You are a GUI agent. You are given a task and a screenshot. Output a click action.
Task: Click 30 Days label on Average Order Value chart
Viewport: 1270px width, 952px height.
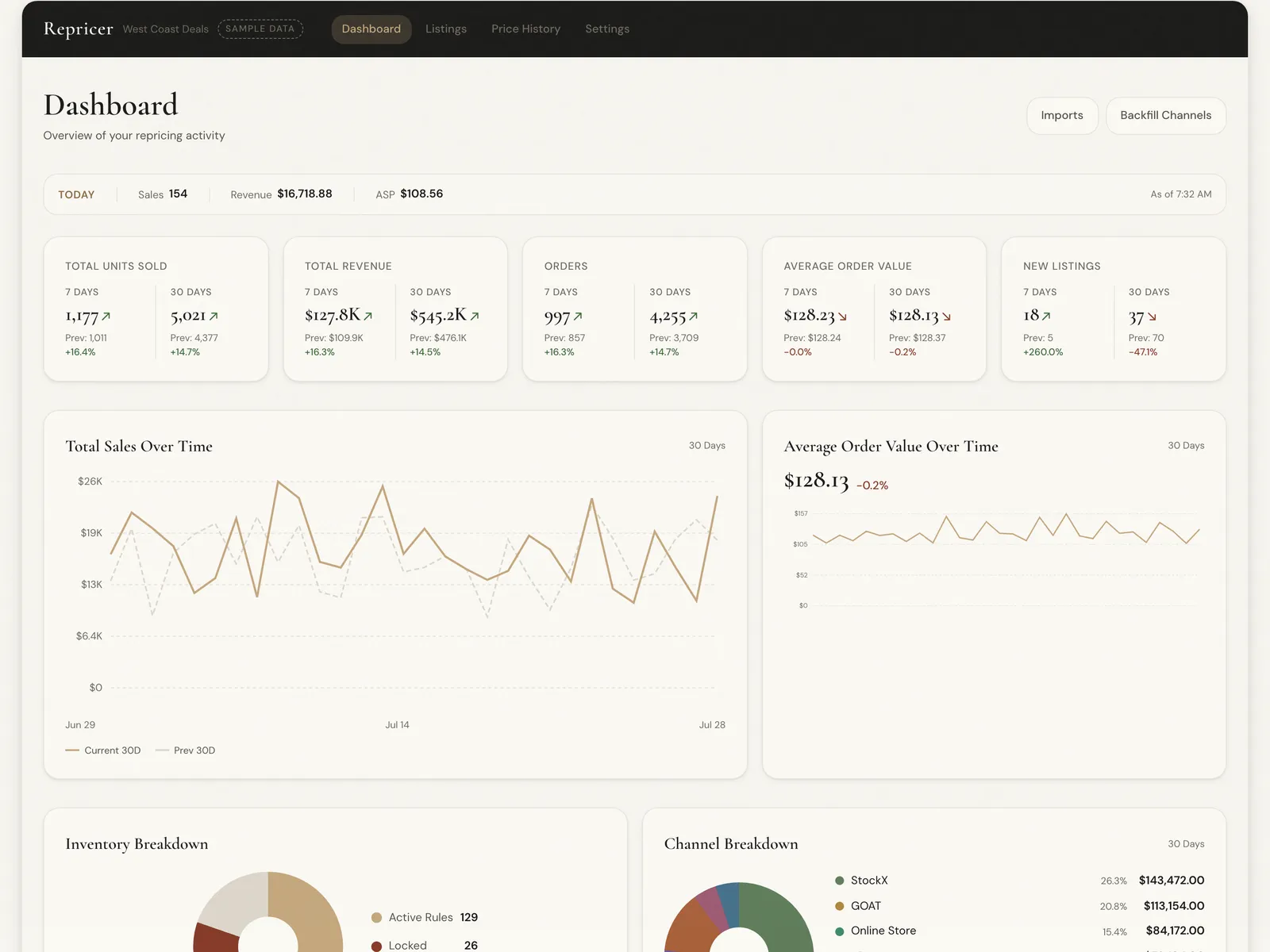click(x=1186, y=446)
